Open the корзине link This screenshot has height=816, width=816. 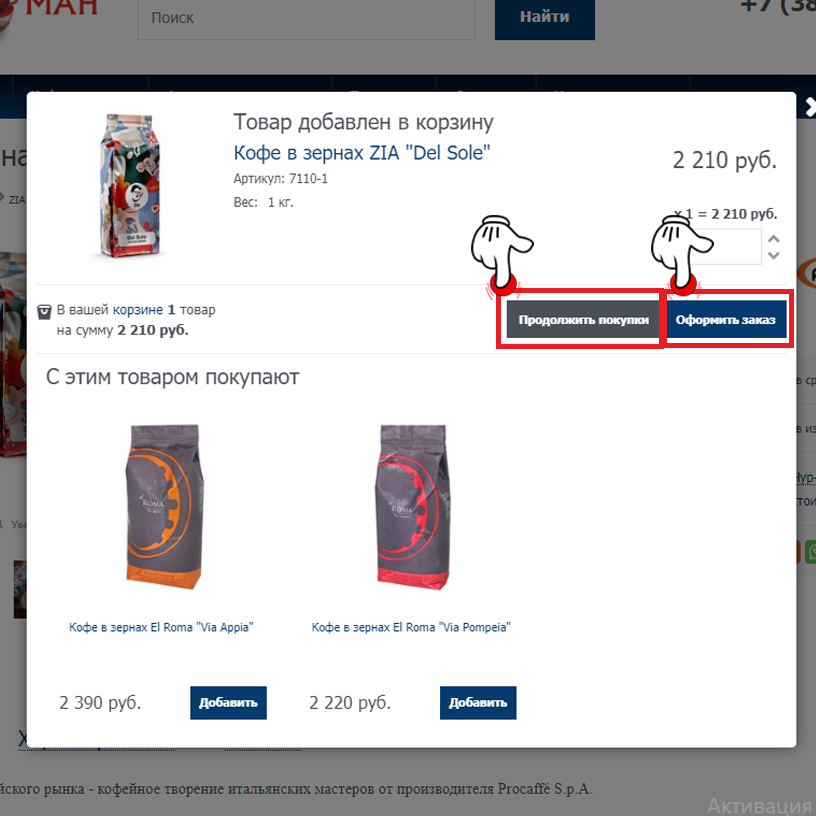coord(138,310)
